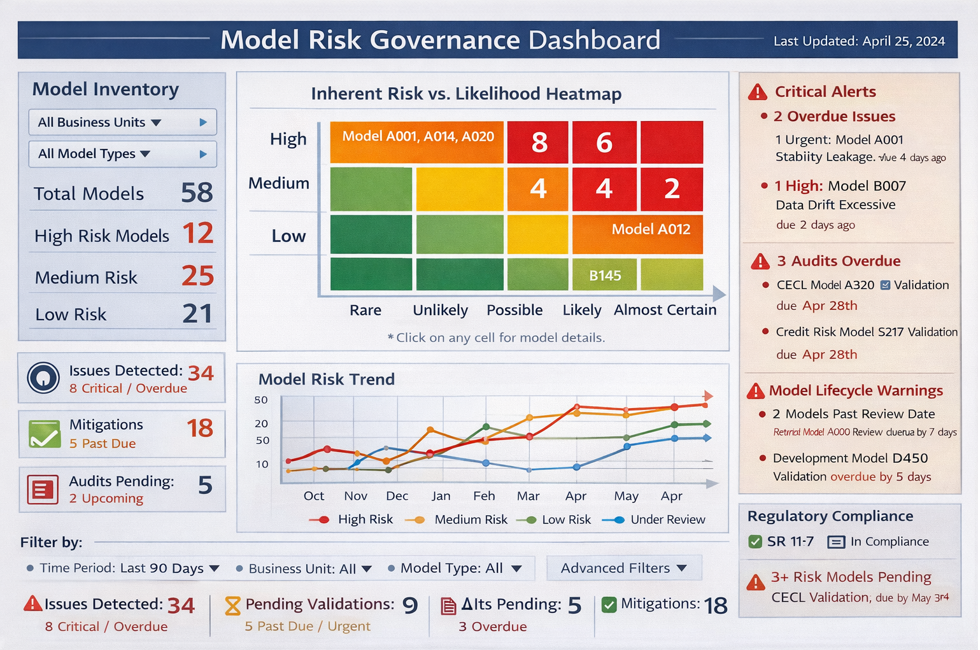Click the 3+ Risk Models Pending warning icon
The image size is (980, 650).
[x=756, y=582]
